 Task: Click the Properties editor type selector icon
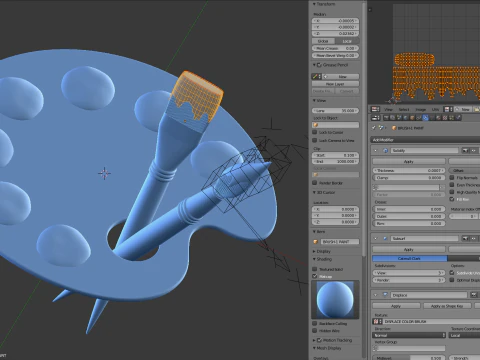pos(376,118)
